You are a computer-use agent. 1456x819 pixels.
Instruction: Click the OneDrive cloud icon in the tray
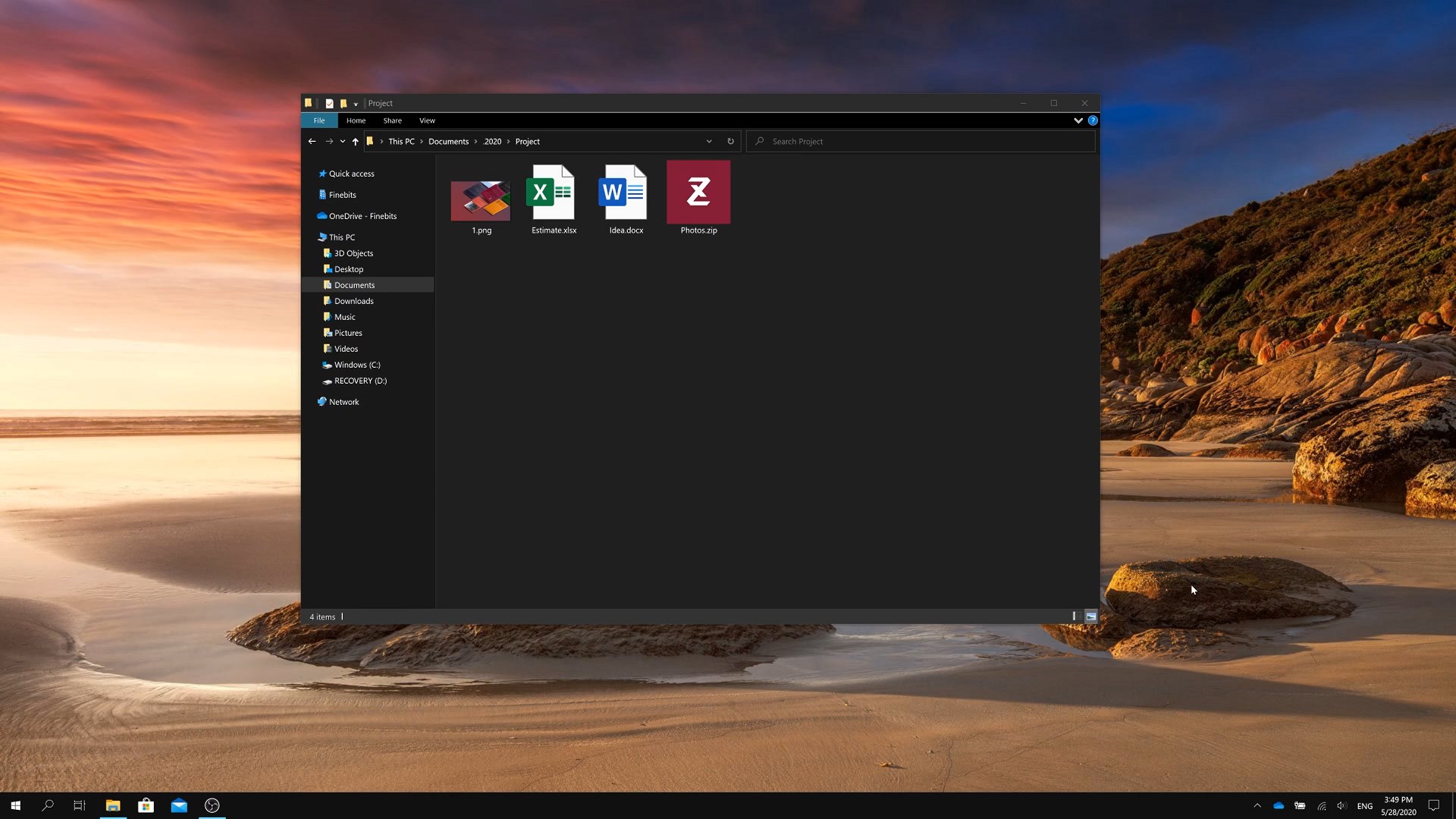pyautogui.click(x=1279, y=805)
